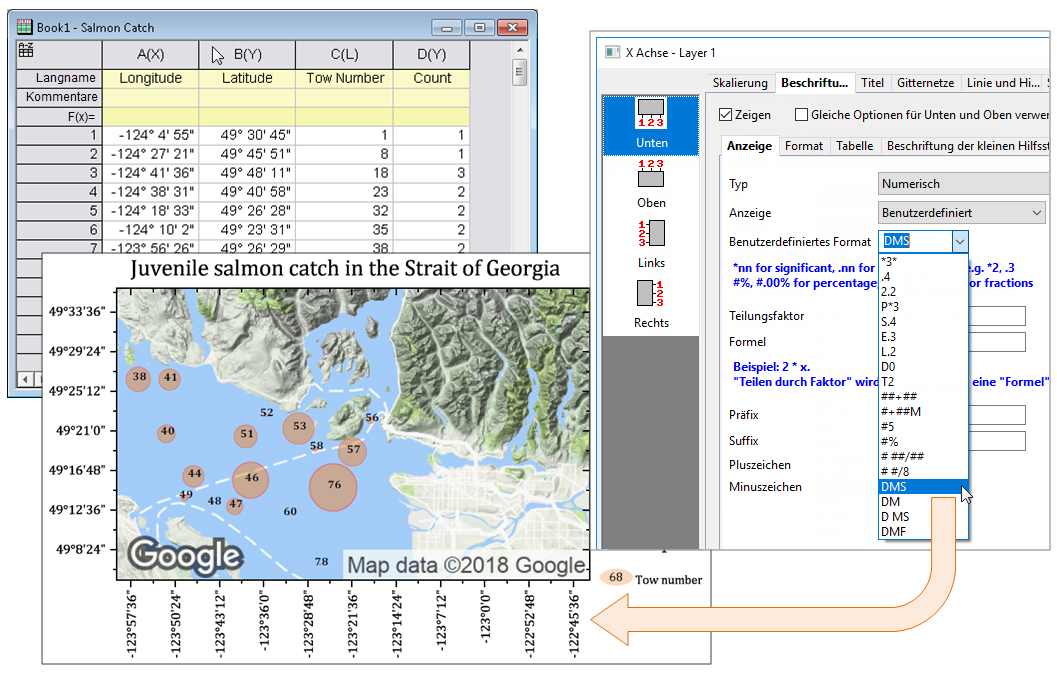Select the Rechts axis icon
The width and height of the screenshot is (1057, 681).
click(x=651, y=304)
